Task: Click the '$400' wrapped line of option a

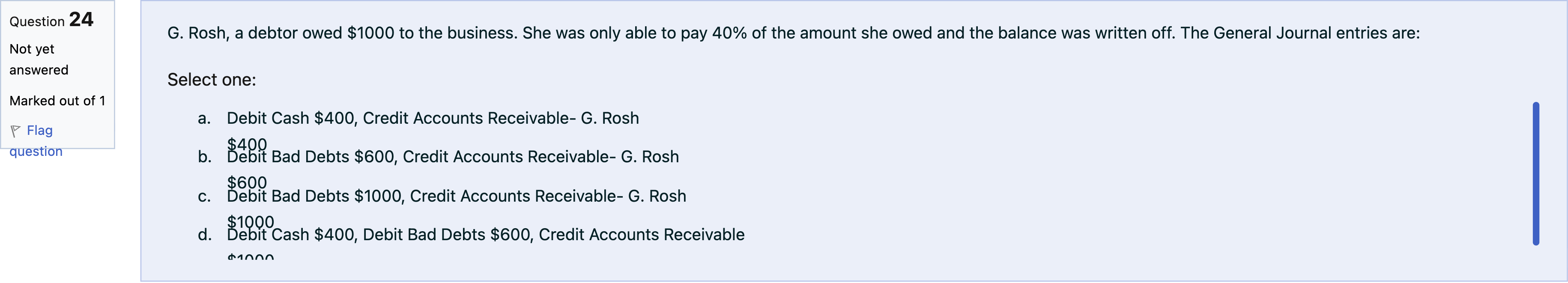Action: click(x=247, y=143)
